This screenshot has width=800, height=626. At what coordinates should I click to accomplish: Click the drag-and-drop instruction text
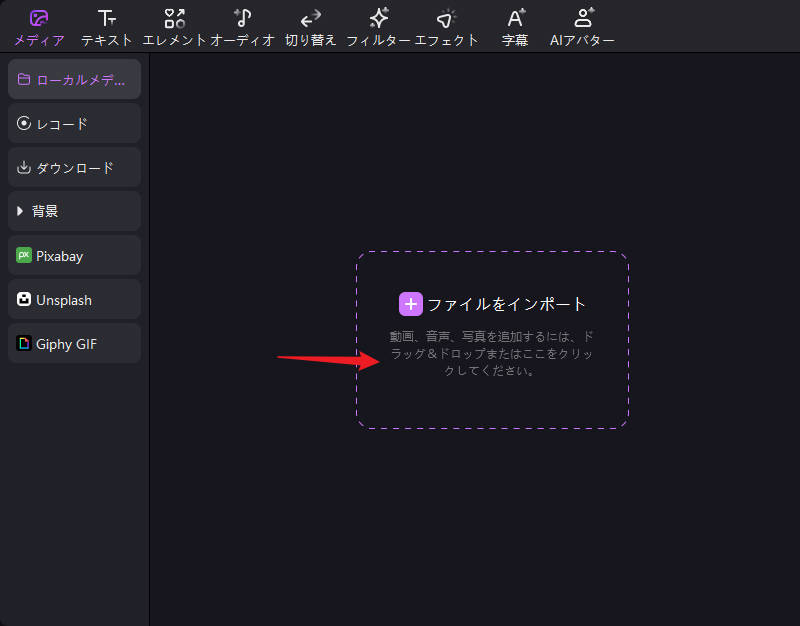(x=492, y=350)
